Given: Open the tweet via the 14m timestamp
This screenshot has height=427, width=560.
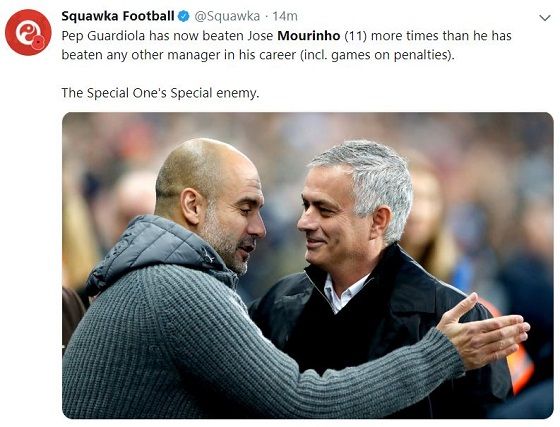Looking at the screenshot, I should coord(285,16).
